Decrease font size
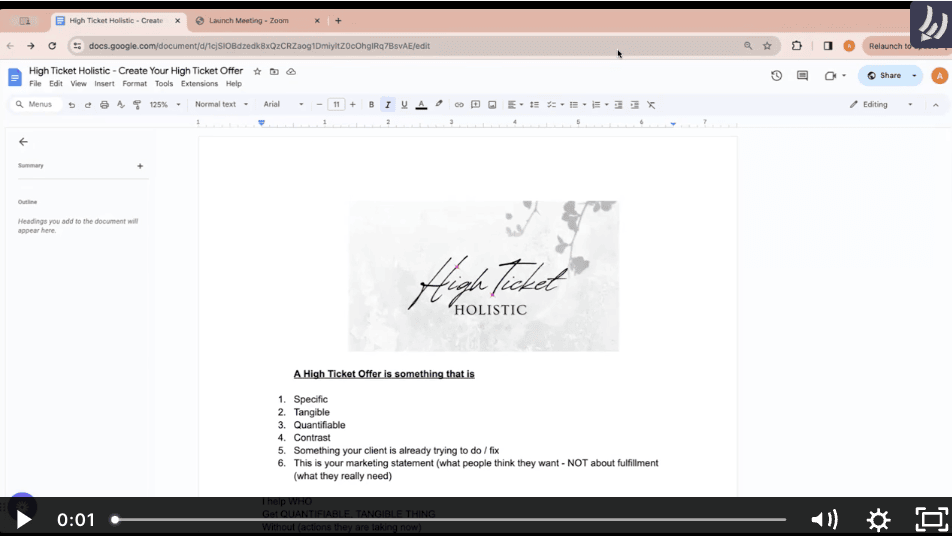 coord(319,105)
